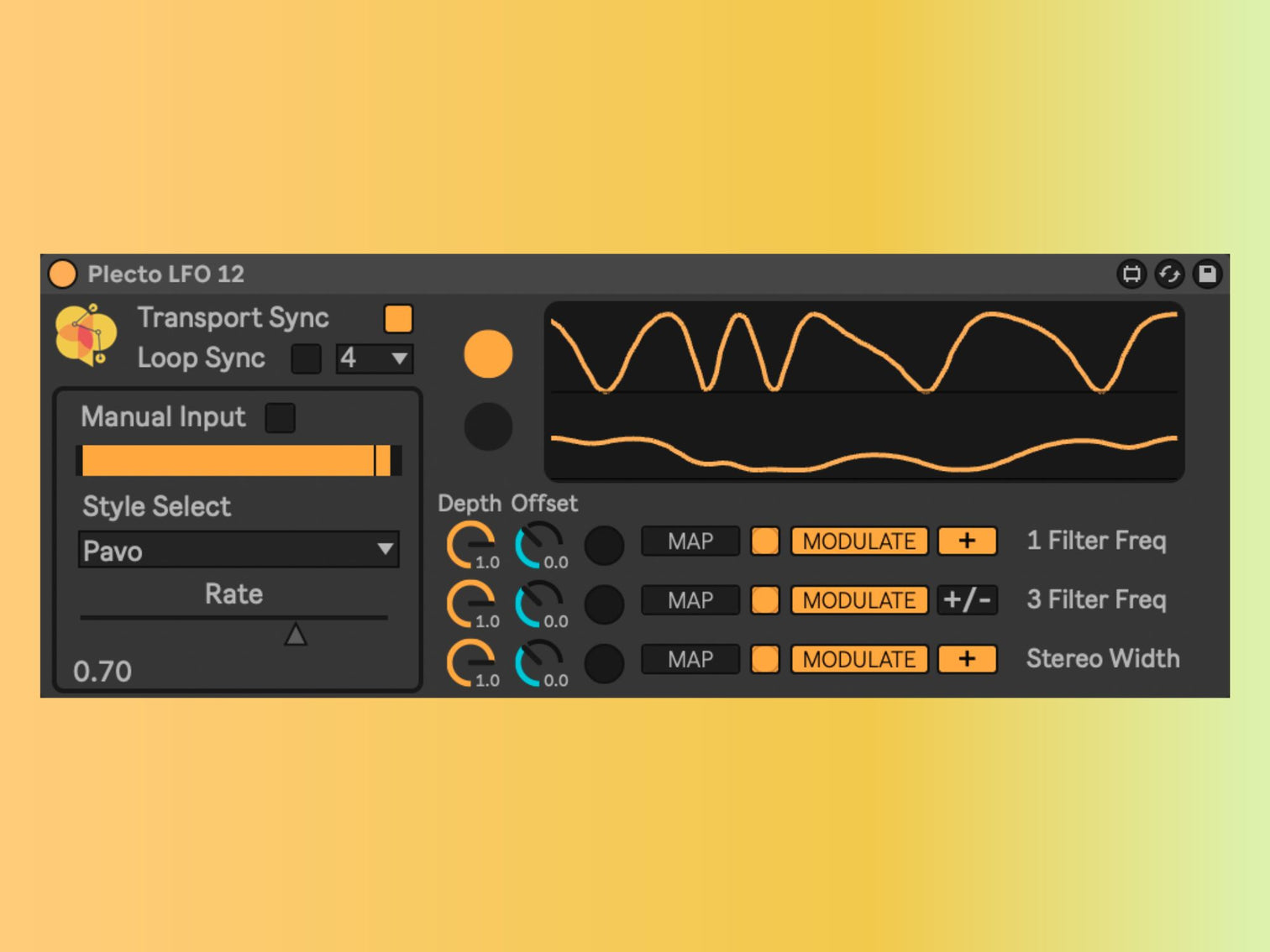Image resolution: width=1270 pixels, height=952 pixels.
Task: Click the Depth knob for 3 Filter Freq
Action: point(470,604)
